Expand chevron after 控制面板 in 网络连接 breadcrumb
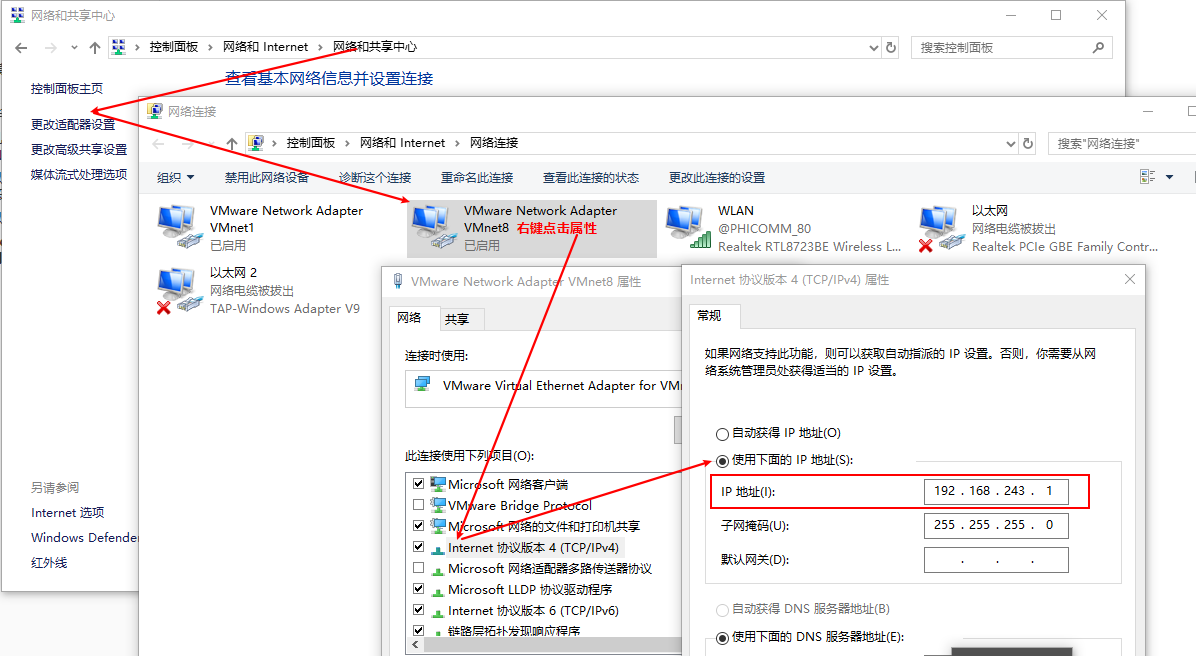1196x656 pixels. click(x=347, y=143)
